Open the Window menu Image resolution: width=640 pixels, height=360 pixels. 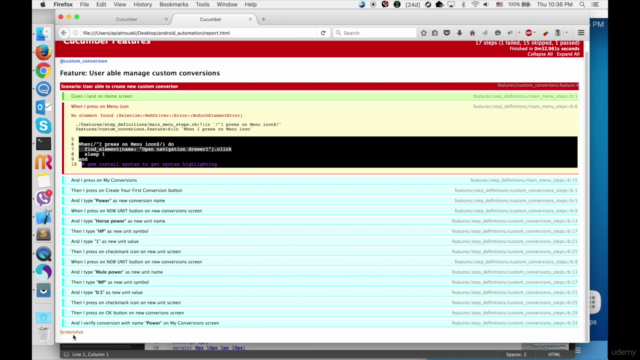[x=227, y=4]
